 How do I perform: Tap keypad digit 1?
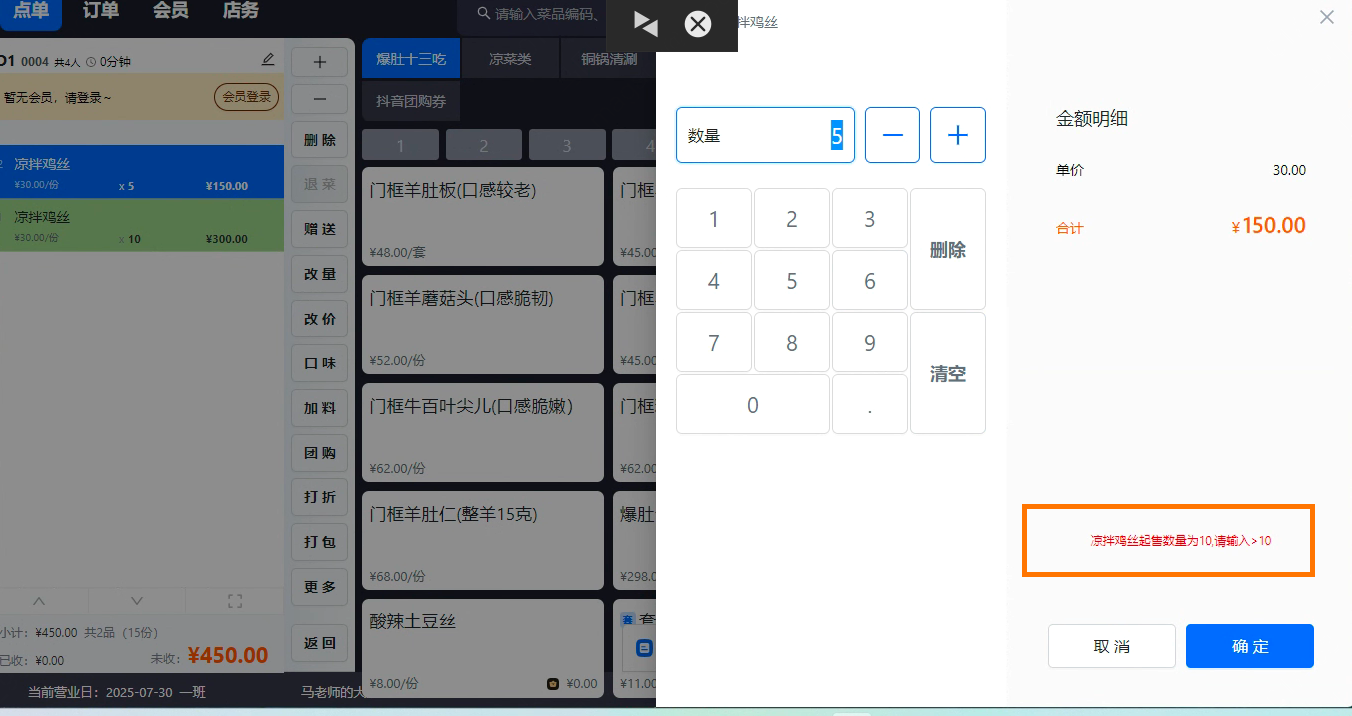pyautogui.click(x=714, y=219)
